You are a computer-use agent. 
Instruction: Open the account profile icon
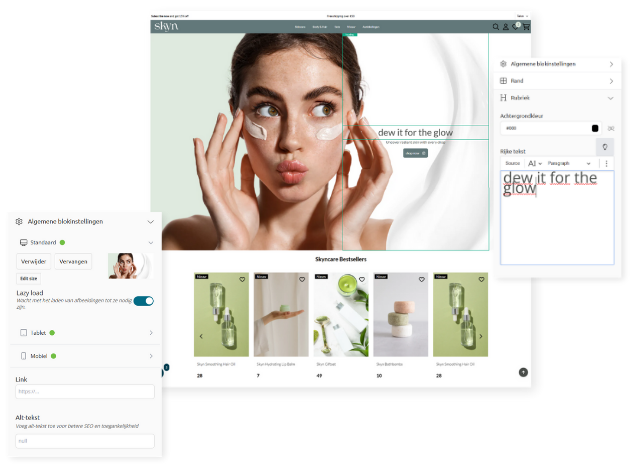click(505, 27)
